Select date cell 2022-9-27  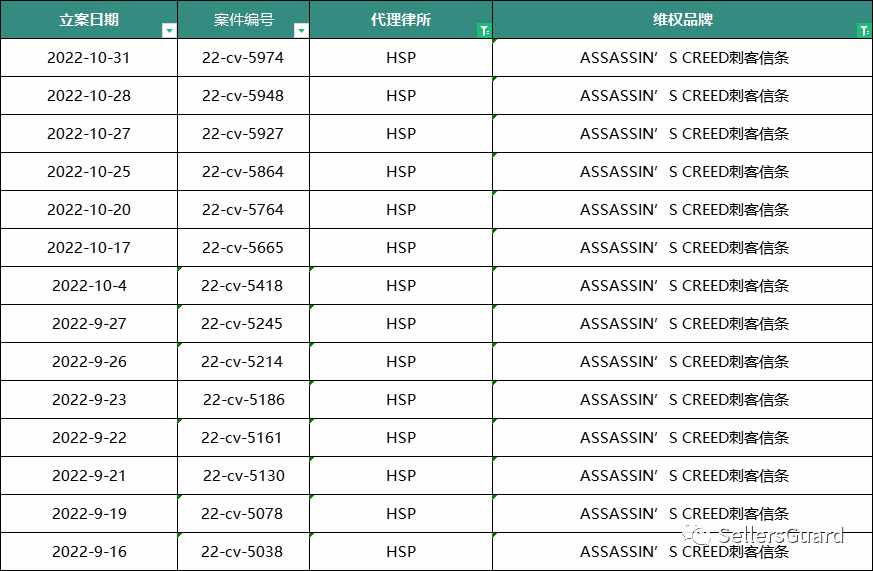89,324
